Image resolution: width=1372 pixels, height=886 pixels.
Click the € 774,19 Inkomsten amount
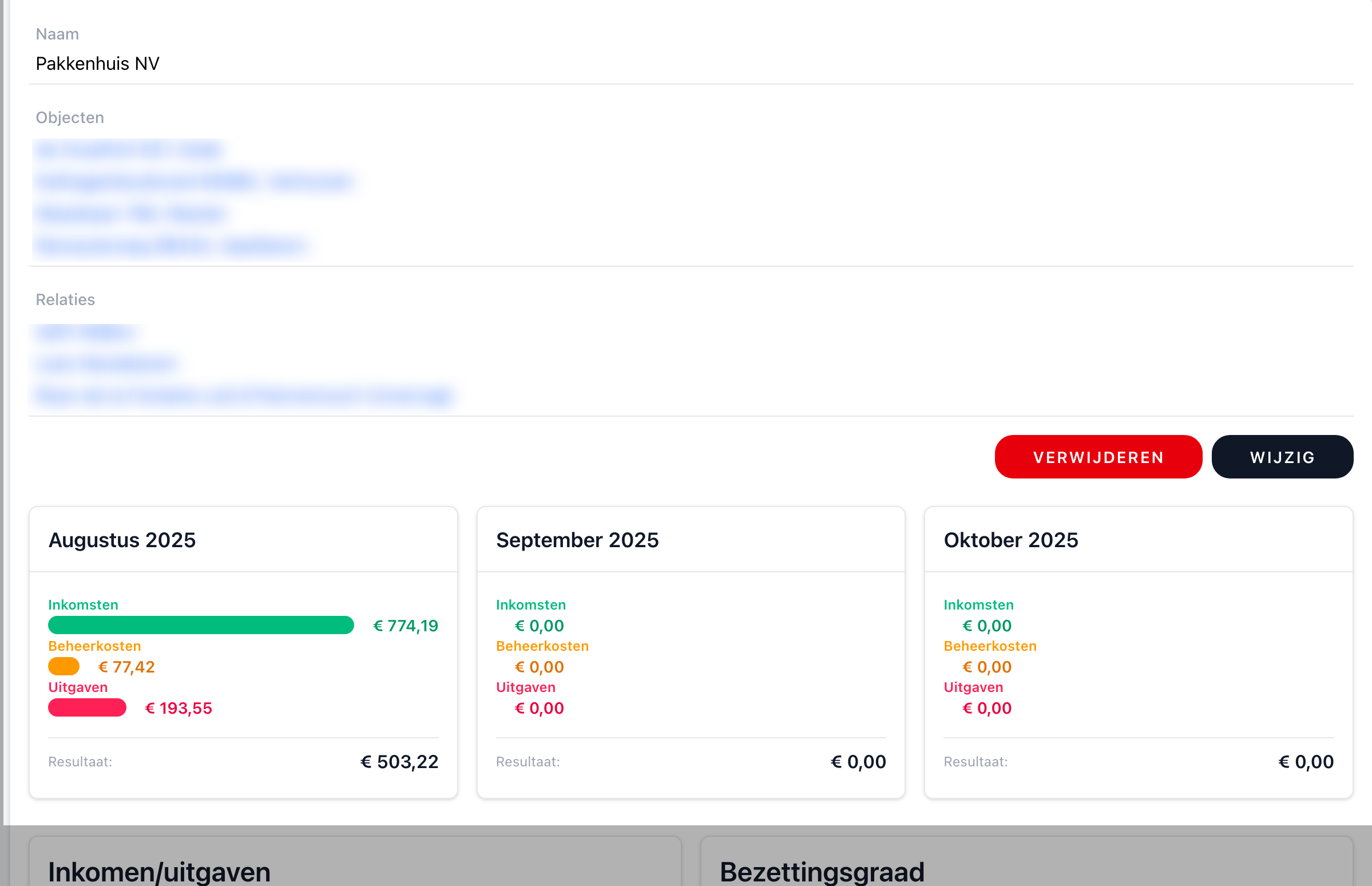[406, 626]
